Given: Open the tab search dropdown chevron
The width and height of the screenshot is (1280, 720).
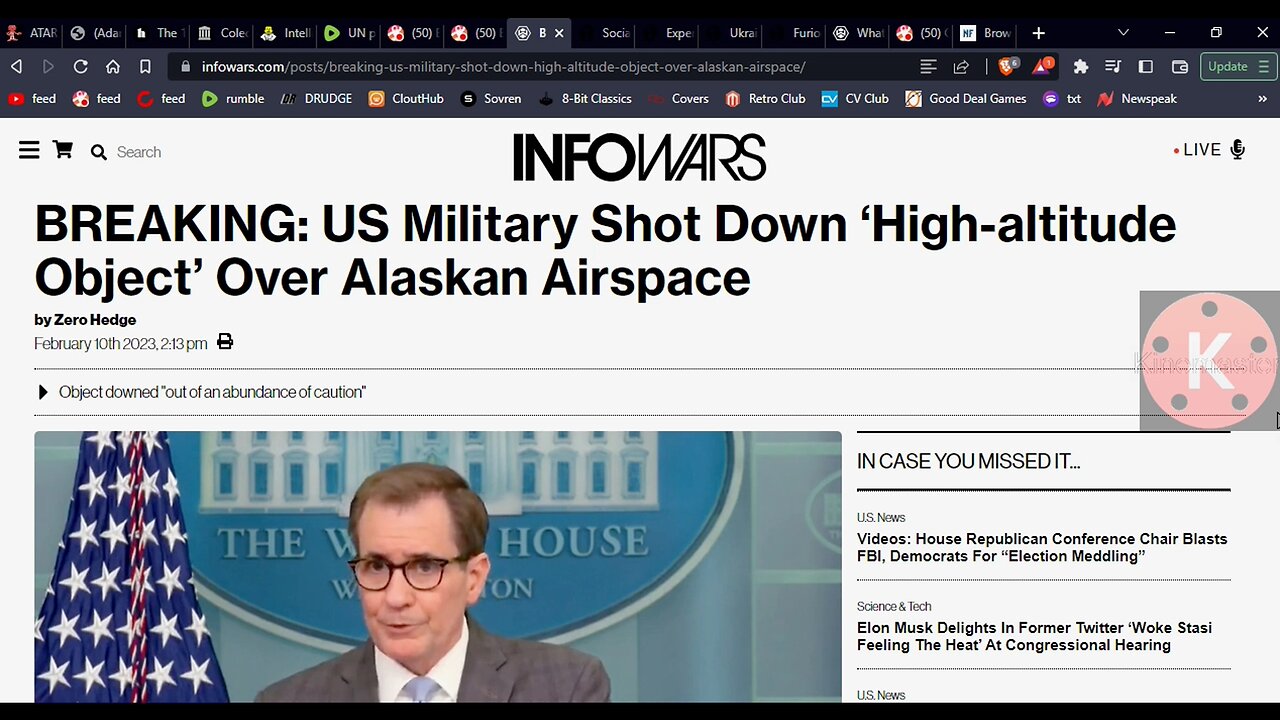Looking at the screenshot, I should click(1123, 33).
